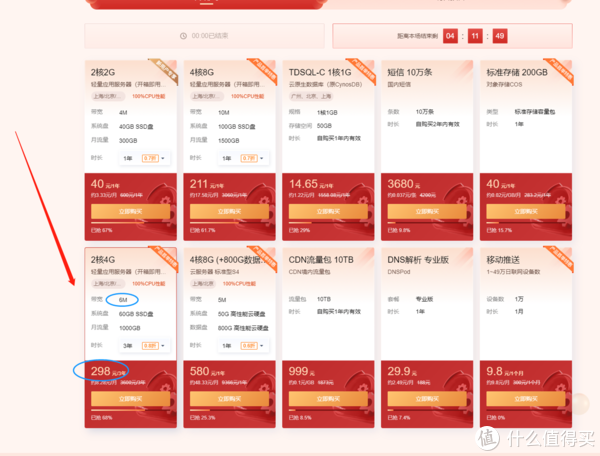Click the 已抢 25.3% progress bar
Screen dimensions: 600x456
(229, 410)
